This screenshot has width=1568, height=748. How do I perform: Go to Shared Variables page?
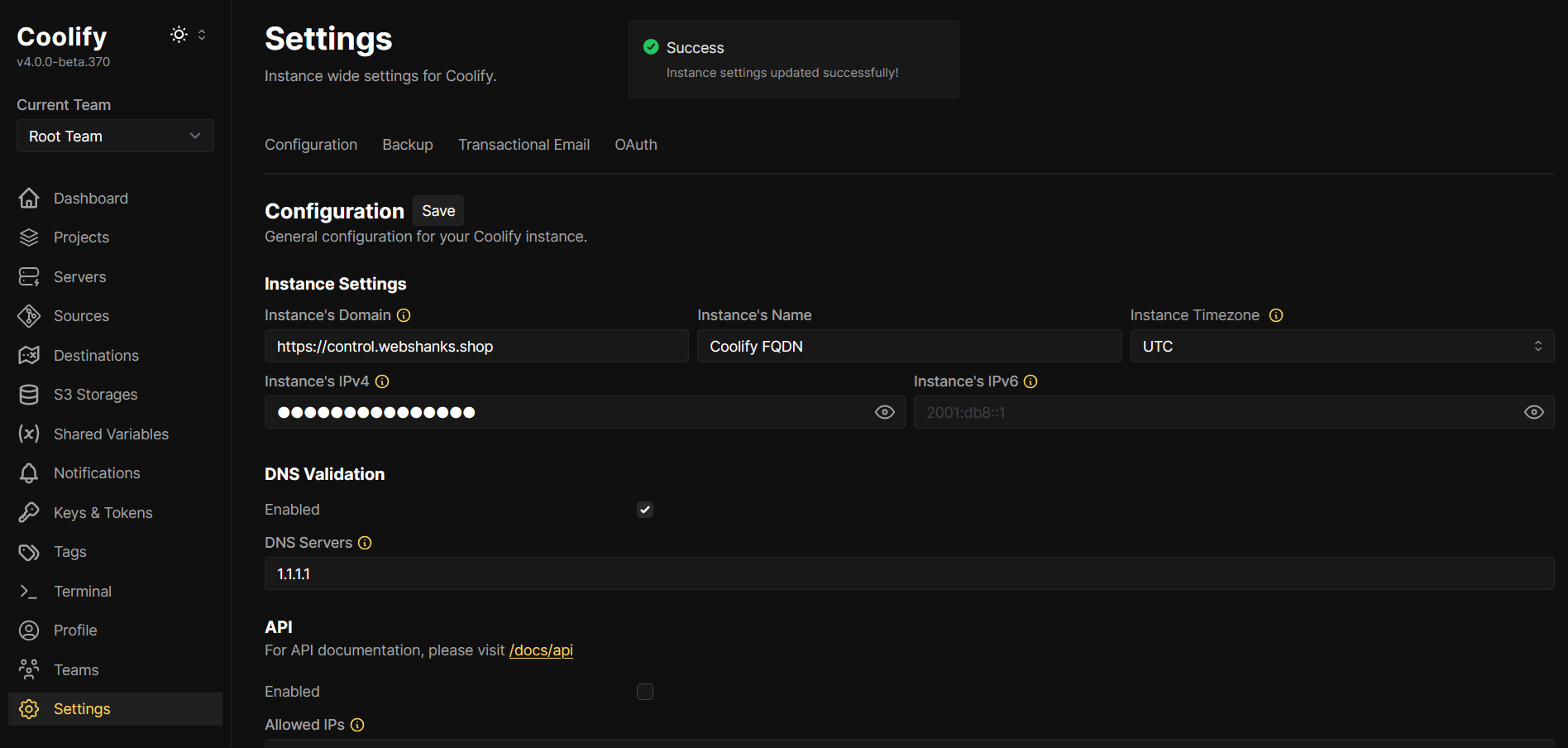pos(115,434)
